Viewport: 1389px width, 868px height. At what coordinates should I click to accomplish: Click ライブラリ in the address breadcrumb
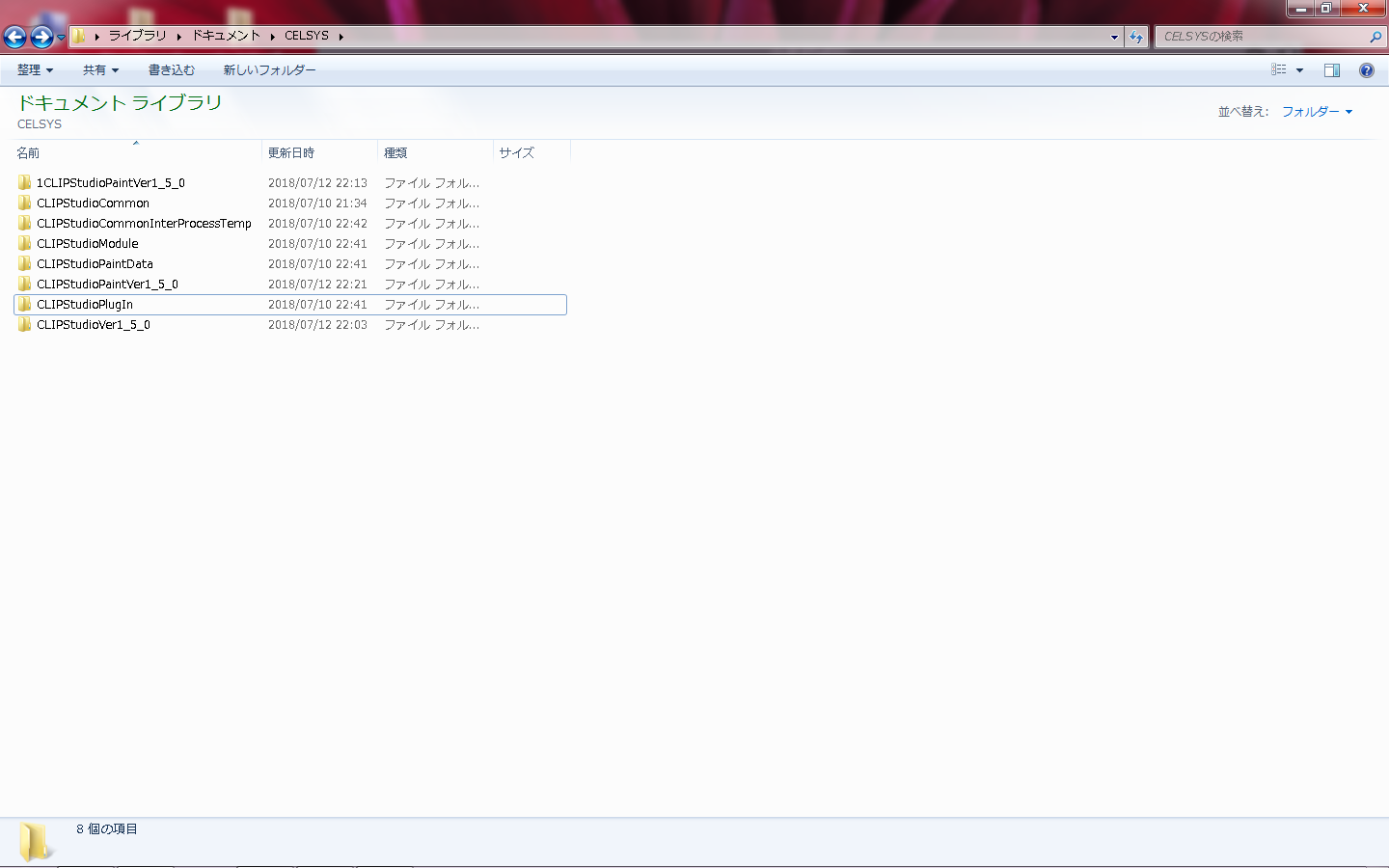pyautogui.click(x=137, y=36)
